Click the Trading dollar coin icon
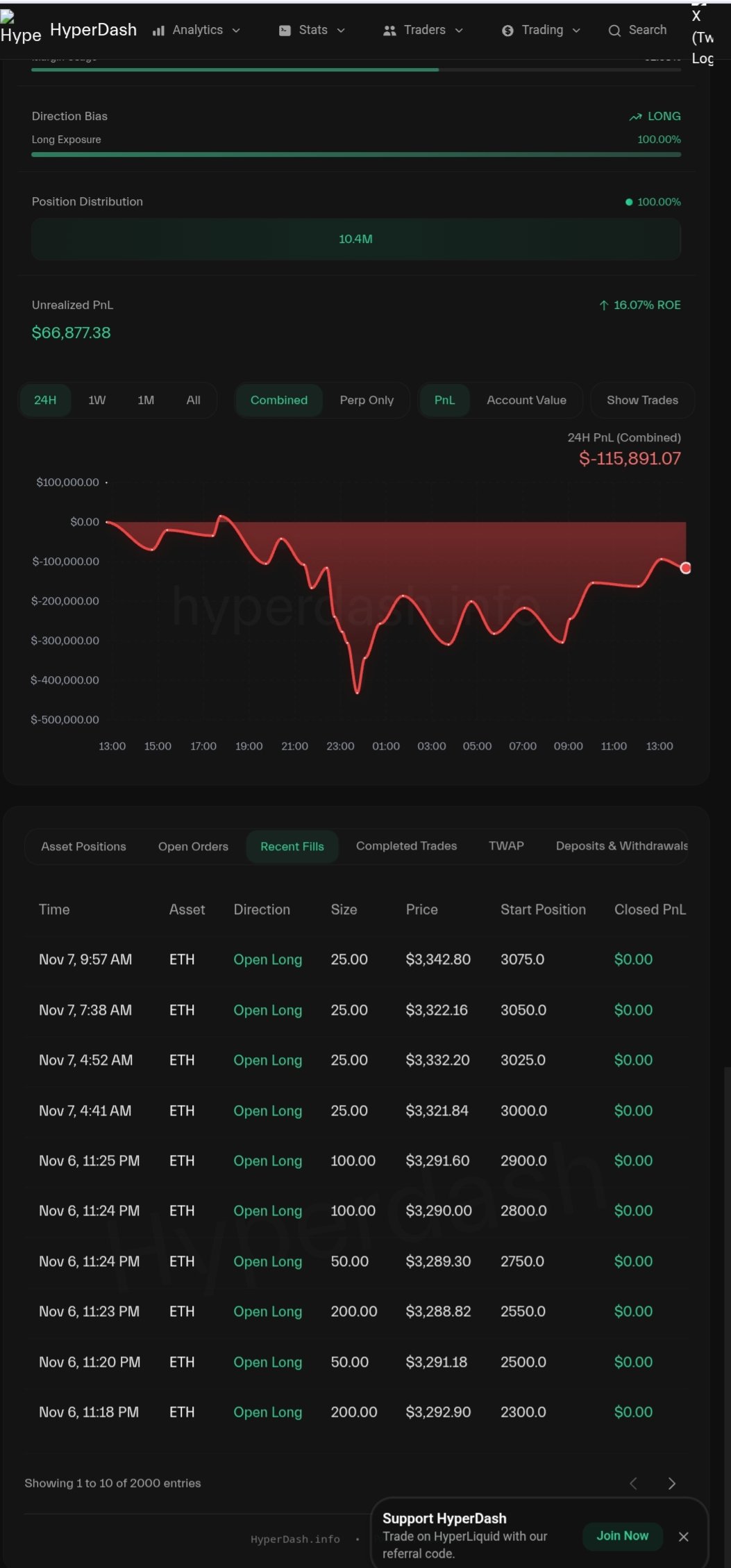The image size is (731, 1568). pyautogui.click(x=507, y=31)
